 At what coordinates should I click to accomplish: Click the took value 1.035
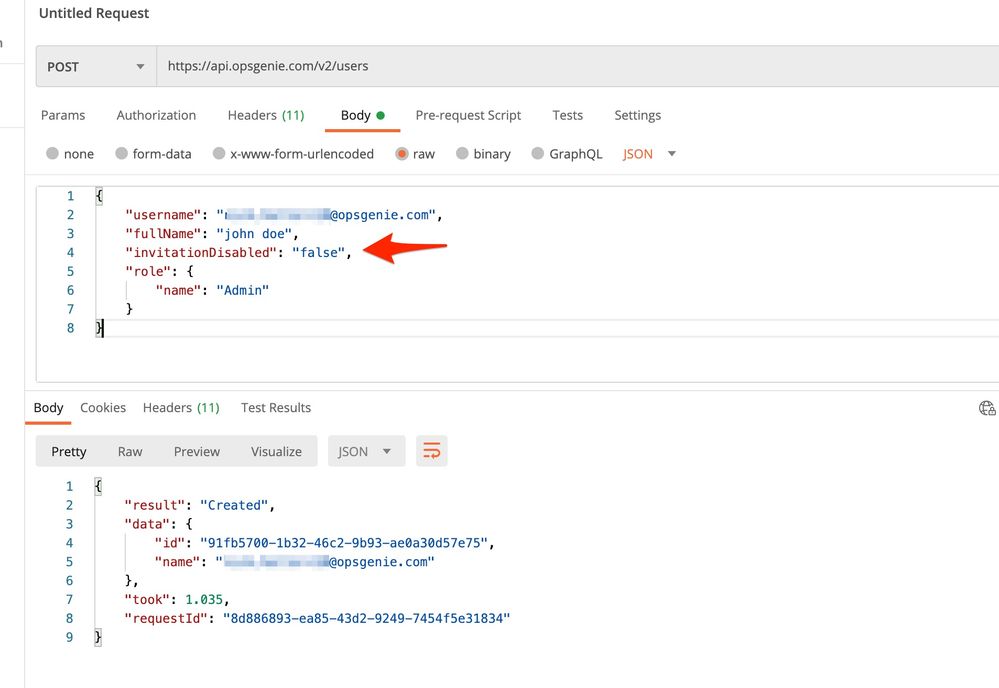coord(204,599)
